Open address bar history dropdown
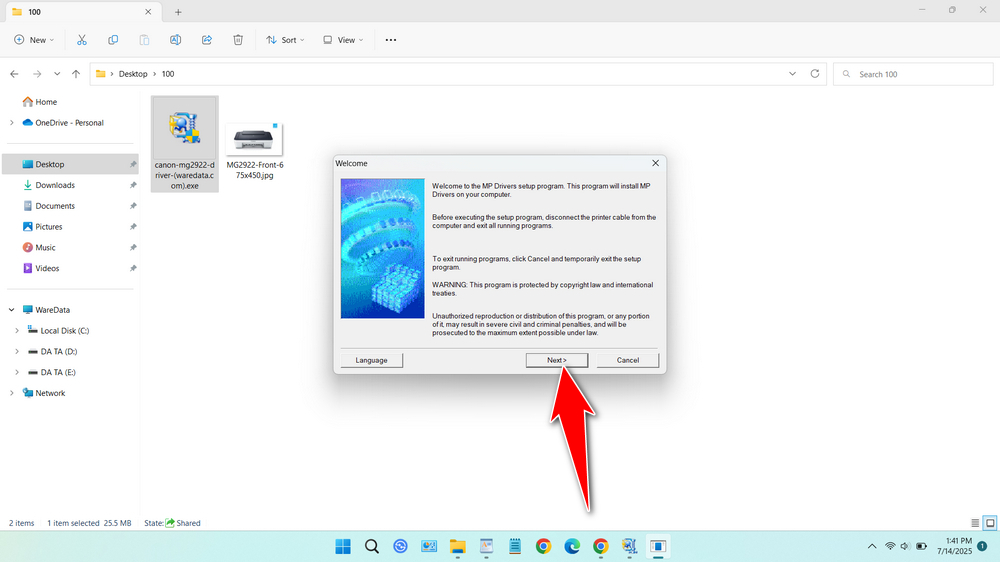 pos(792,74)
